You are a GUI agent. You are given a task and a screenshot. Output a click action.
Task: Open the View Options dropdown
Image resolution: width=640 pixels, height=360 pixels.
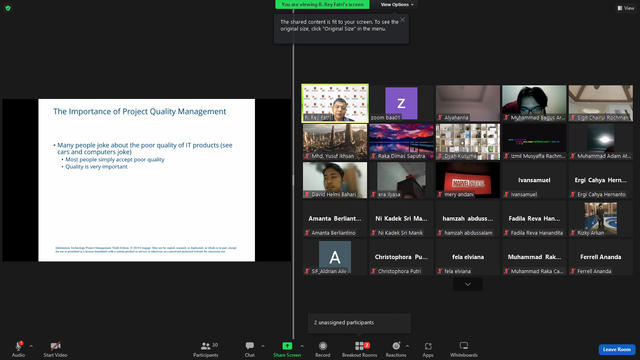coord(397,4)
